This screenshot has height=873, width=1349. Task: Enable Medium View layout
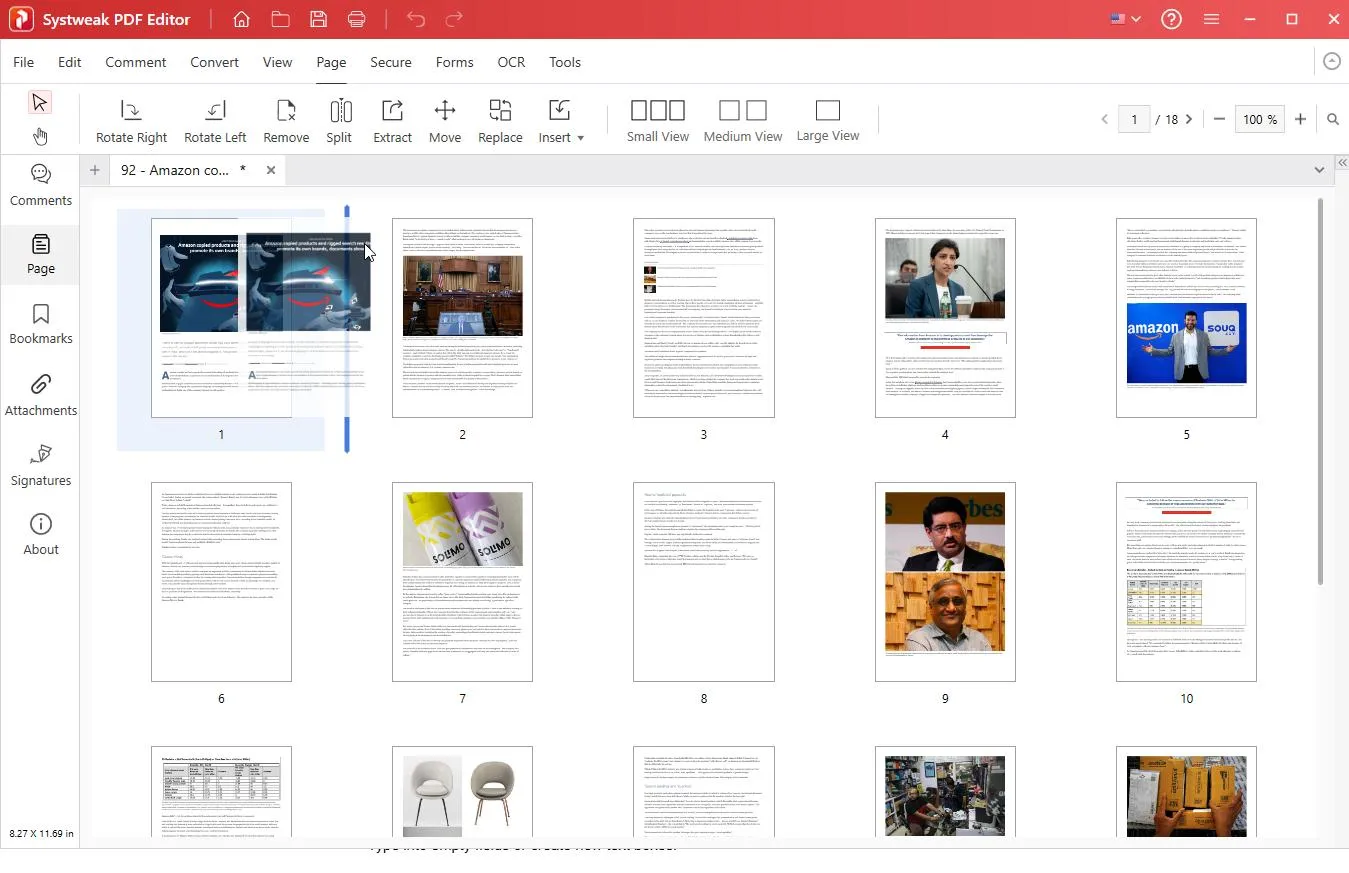[x=743, y=119]
